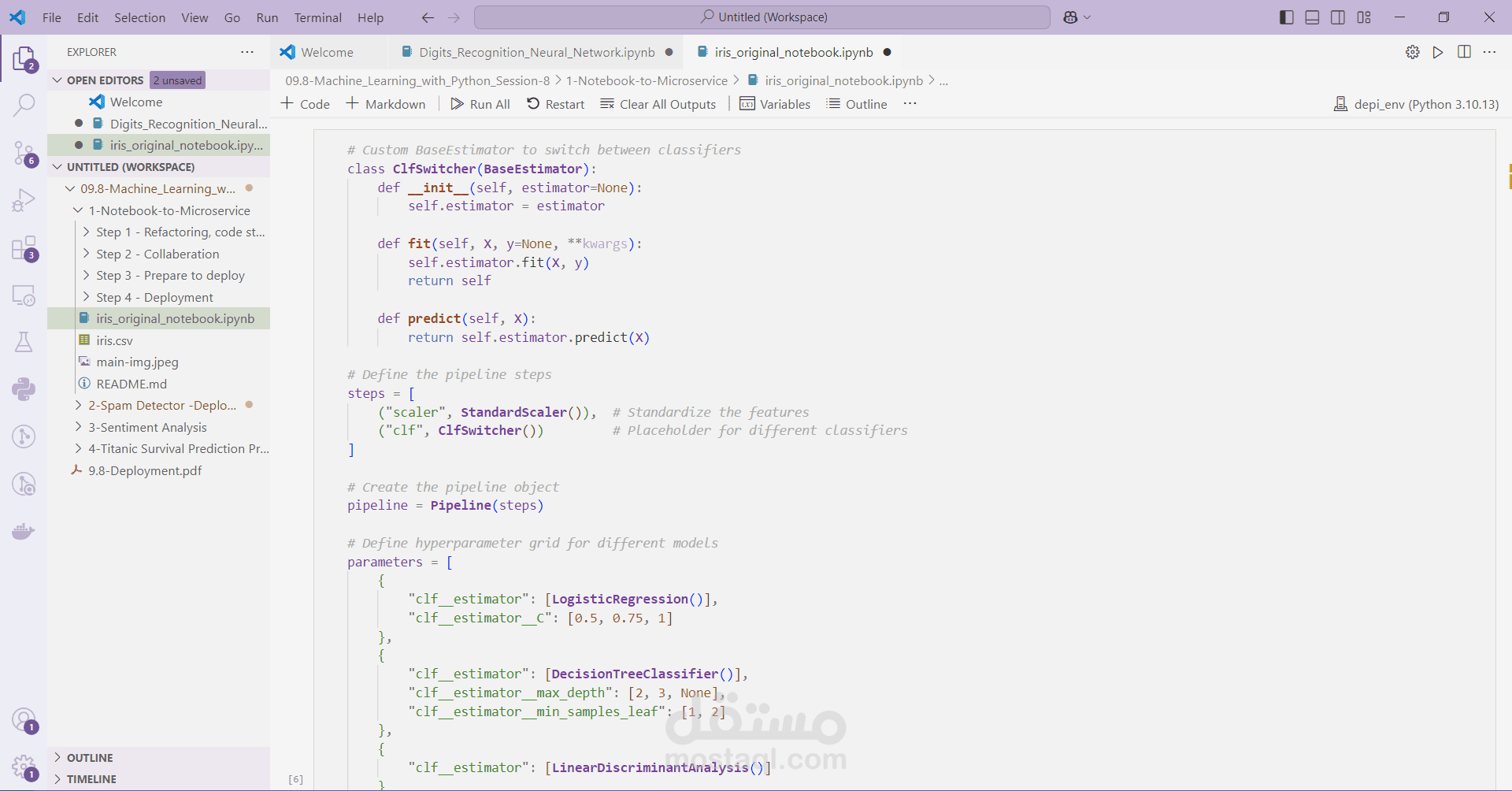Click the Untitled (Workspace) search box

(762, 17)
